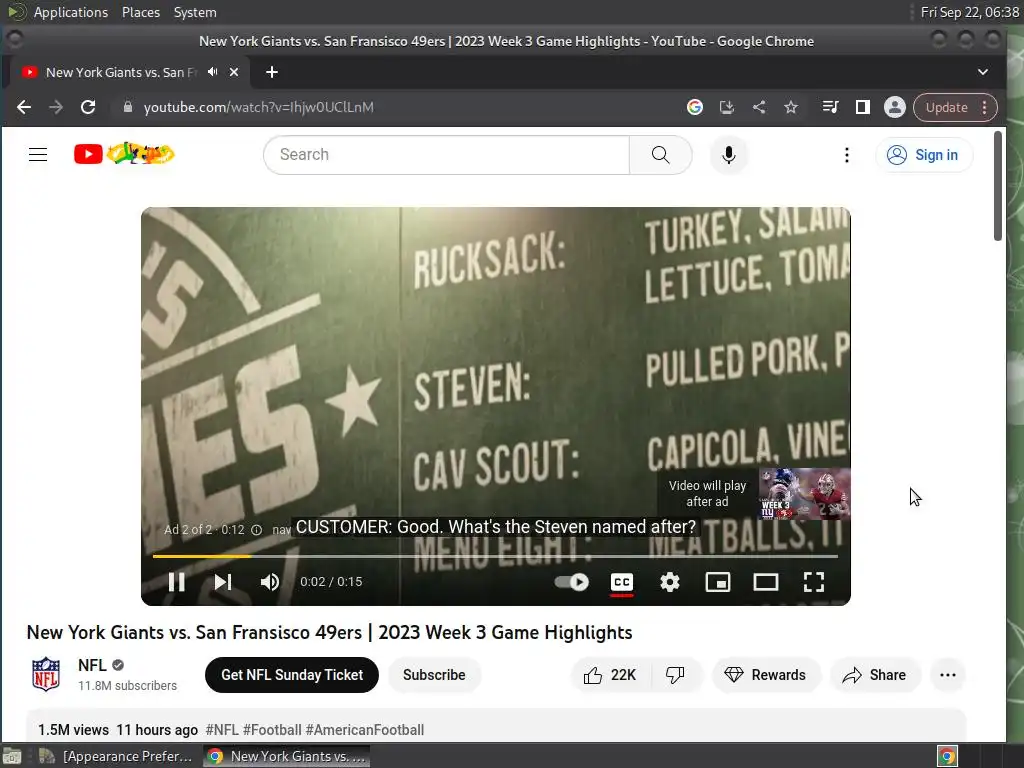The width and height of the screenshot is (1024, 768).
Task: Click the address bar URL
Action: 259,107
